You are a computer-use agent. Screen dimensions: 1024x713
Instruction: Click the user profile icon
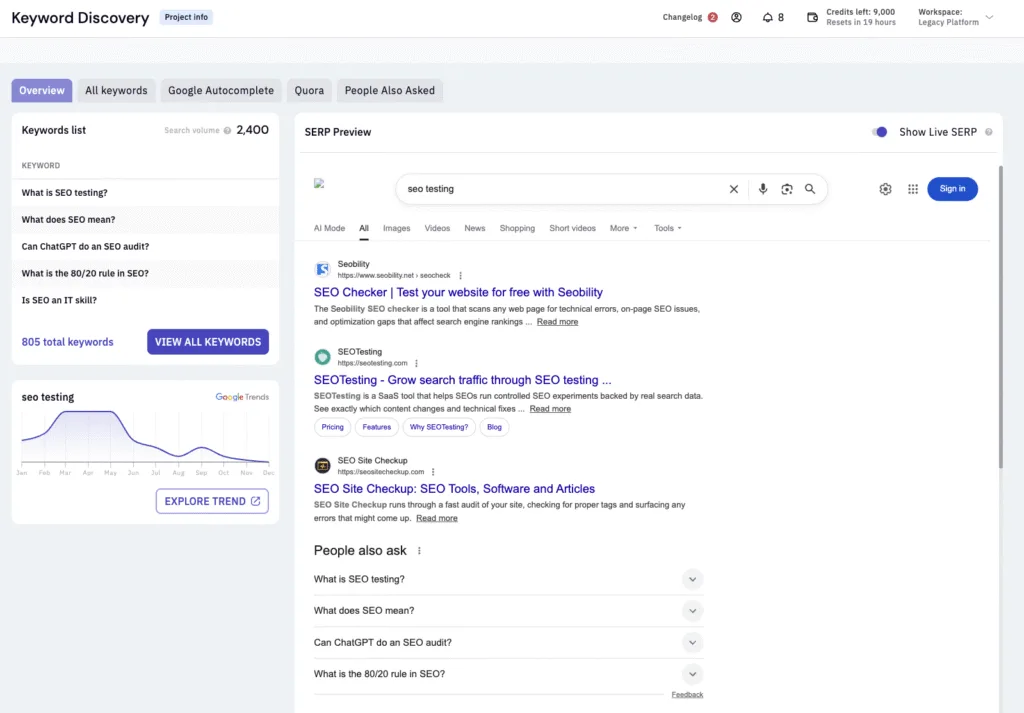tap(736, 17)
